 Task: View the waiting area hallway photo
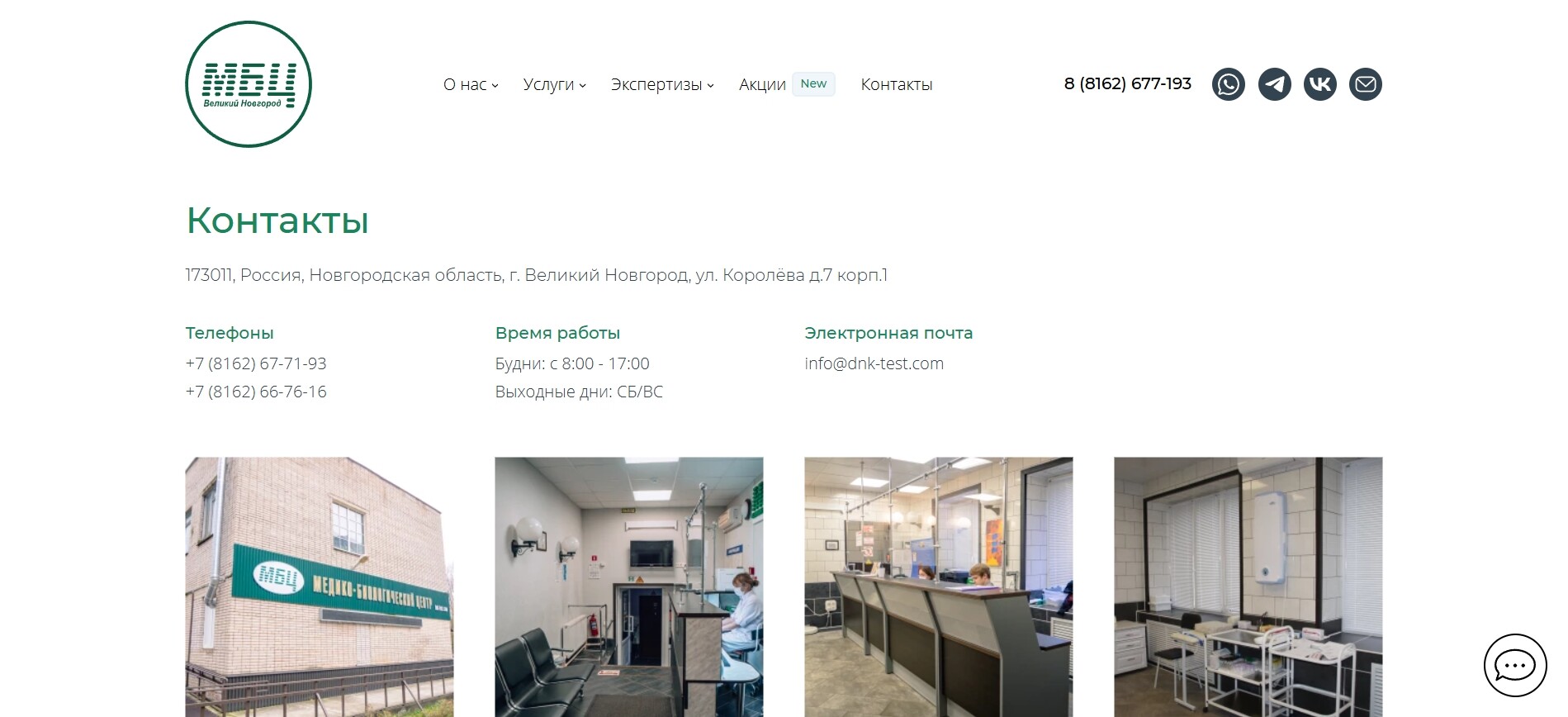point(628,586)
